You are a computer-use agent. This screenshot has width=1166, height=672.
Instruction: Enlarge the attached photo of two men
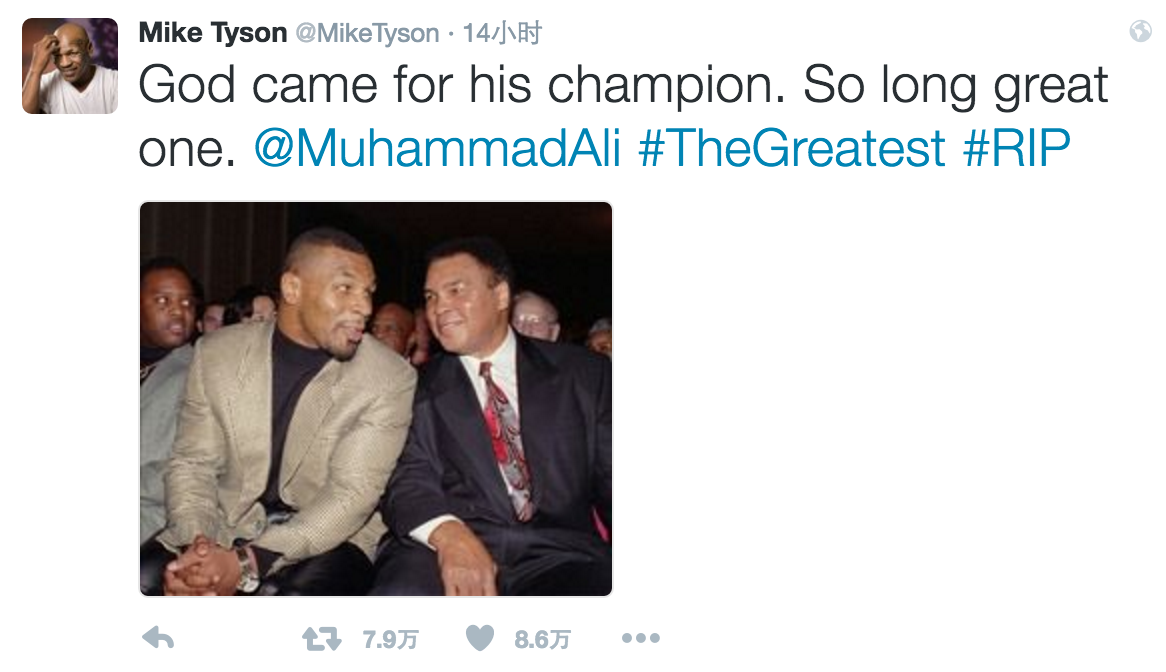click(x=375, y=399)
